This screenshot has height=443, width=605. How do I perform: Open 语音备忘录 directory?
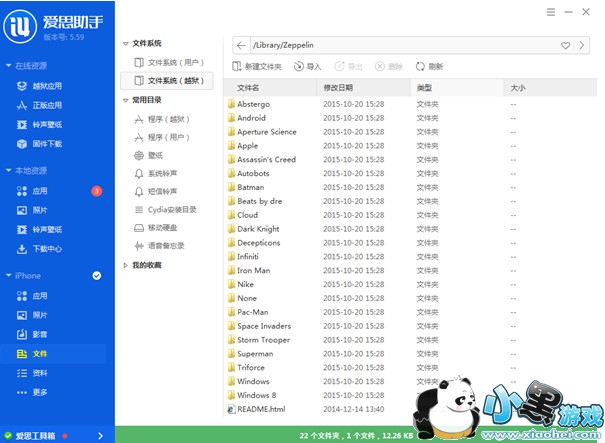click(x=159, y=246)
